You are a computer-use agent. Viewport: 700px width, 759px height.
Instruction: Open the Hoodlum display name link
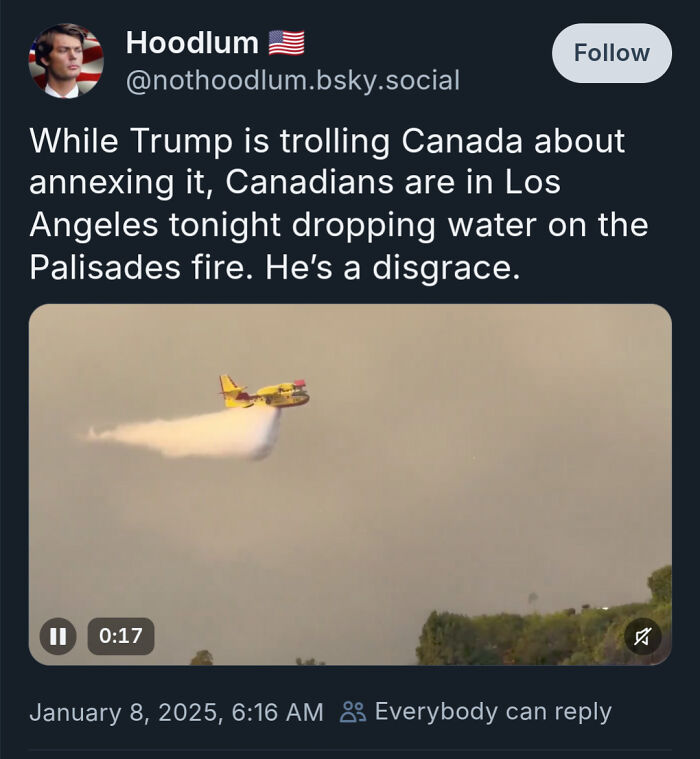[x=192, y=43]
